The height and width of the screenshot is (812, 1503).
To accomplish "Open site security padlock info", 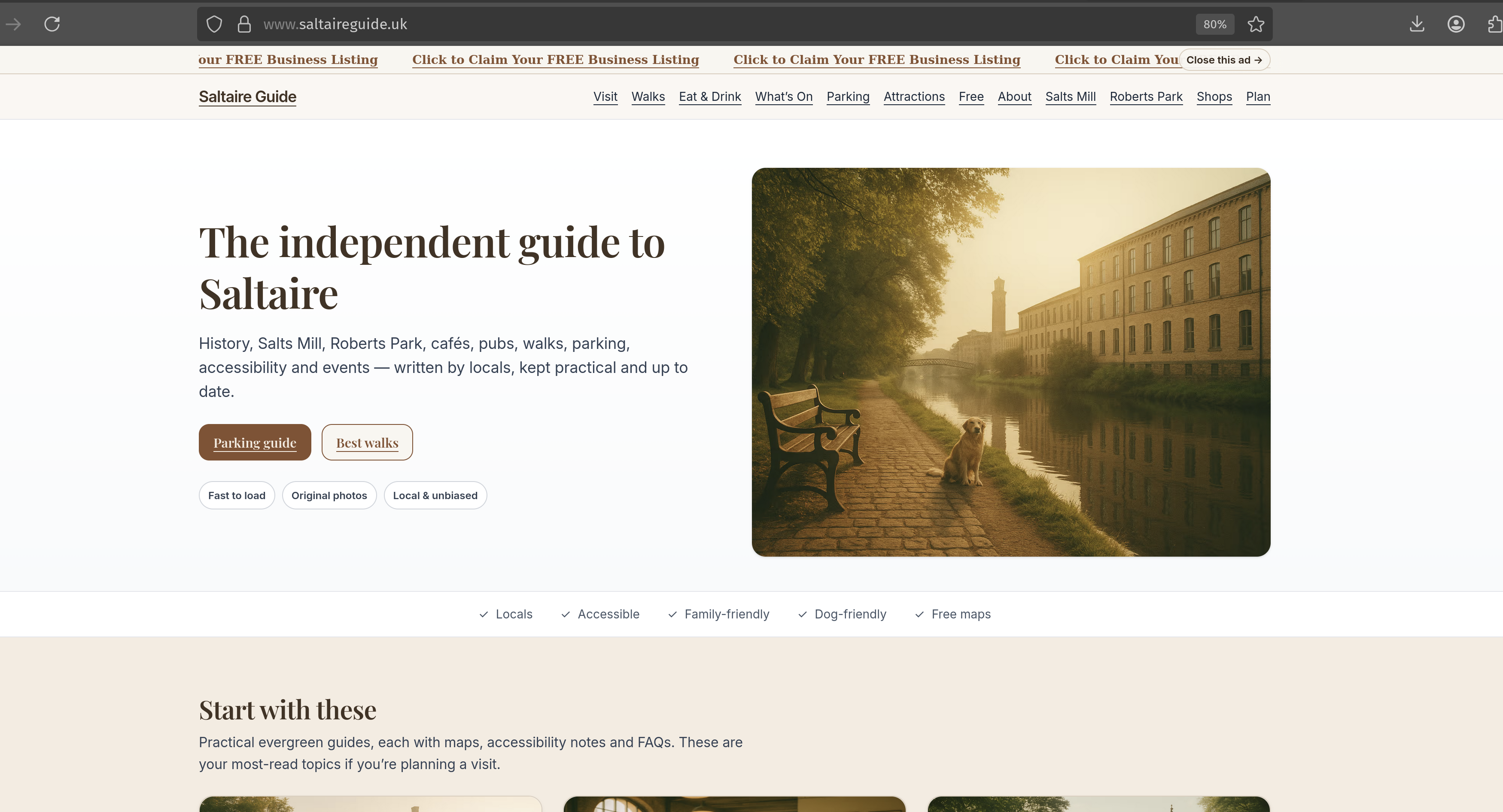I will (244, 24).
